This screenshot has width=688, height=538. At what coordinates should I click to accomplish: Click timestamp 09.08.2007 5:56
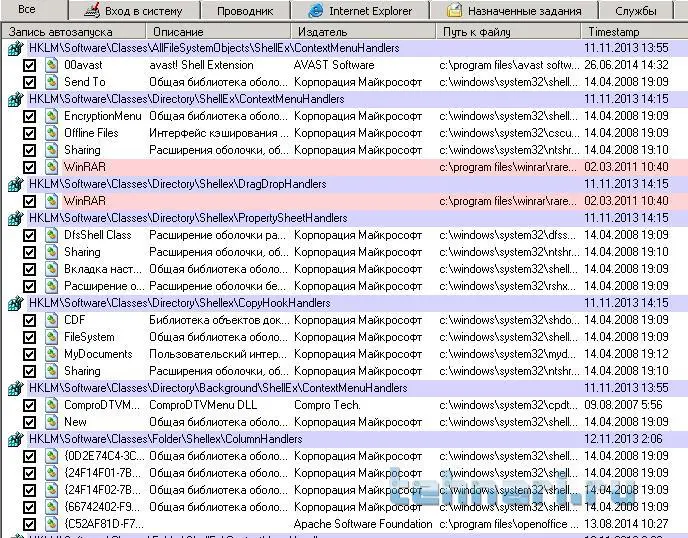[x=623, y=405]
